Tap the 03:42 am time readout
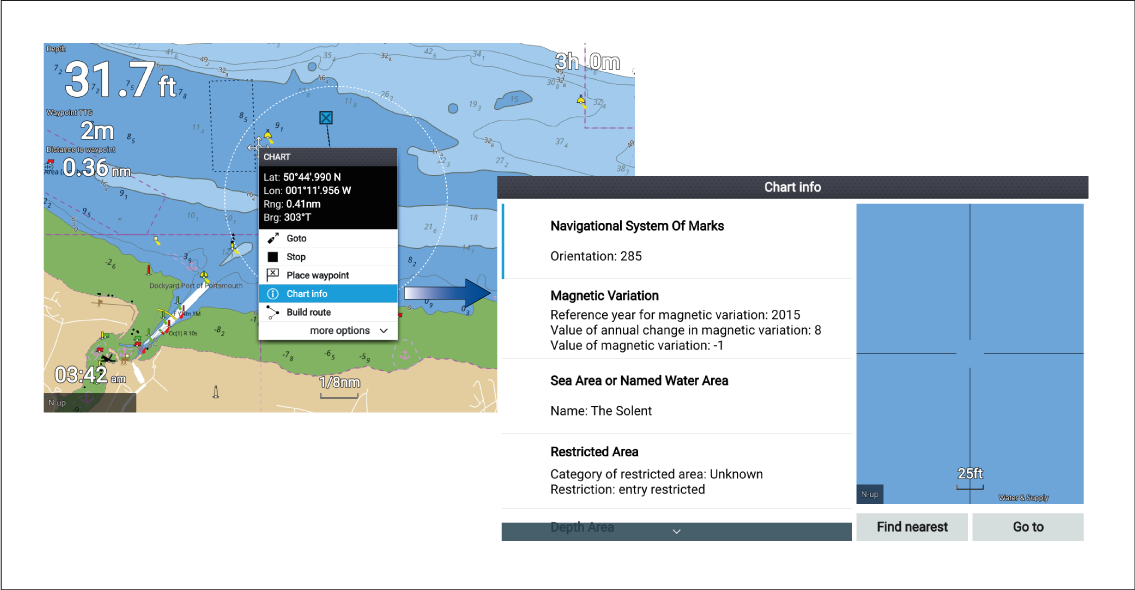The width and height of the screenshot is (1135, 590). coord(90,375)
